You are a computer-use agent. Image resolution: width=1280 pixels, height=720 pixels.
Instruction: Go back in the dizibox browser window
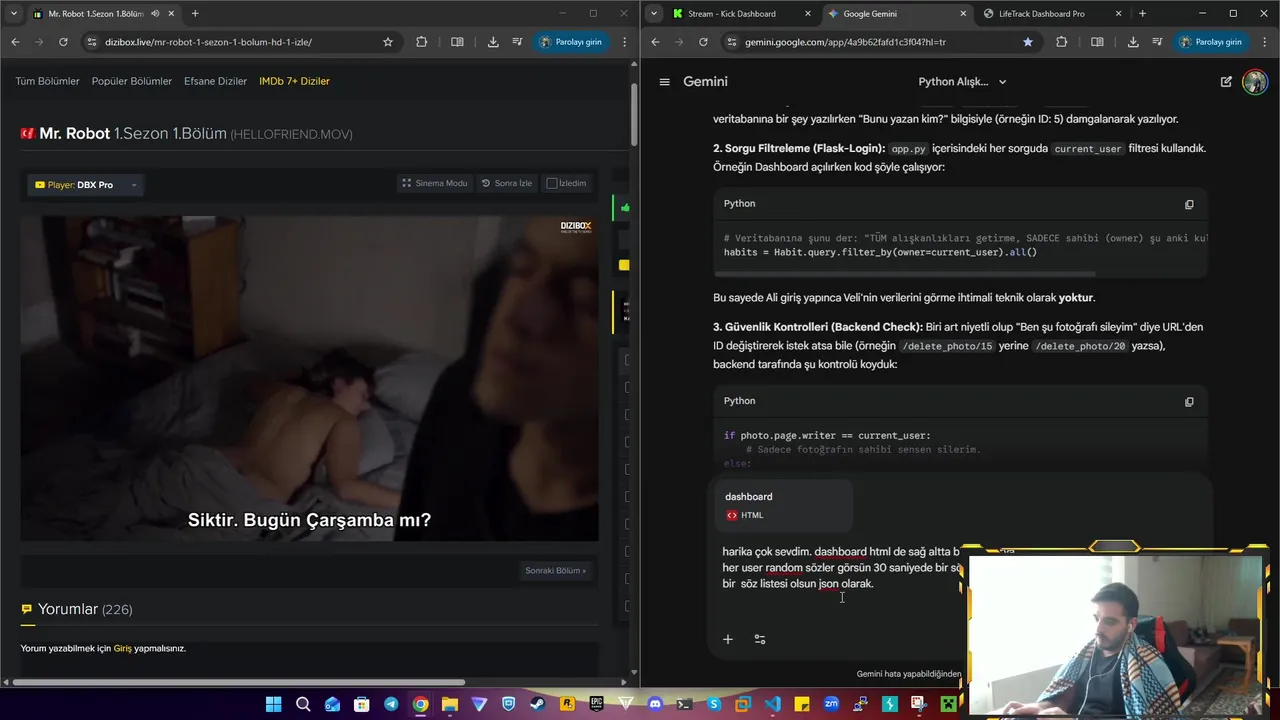pos(15,42)
